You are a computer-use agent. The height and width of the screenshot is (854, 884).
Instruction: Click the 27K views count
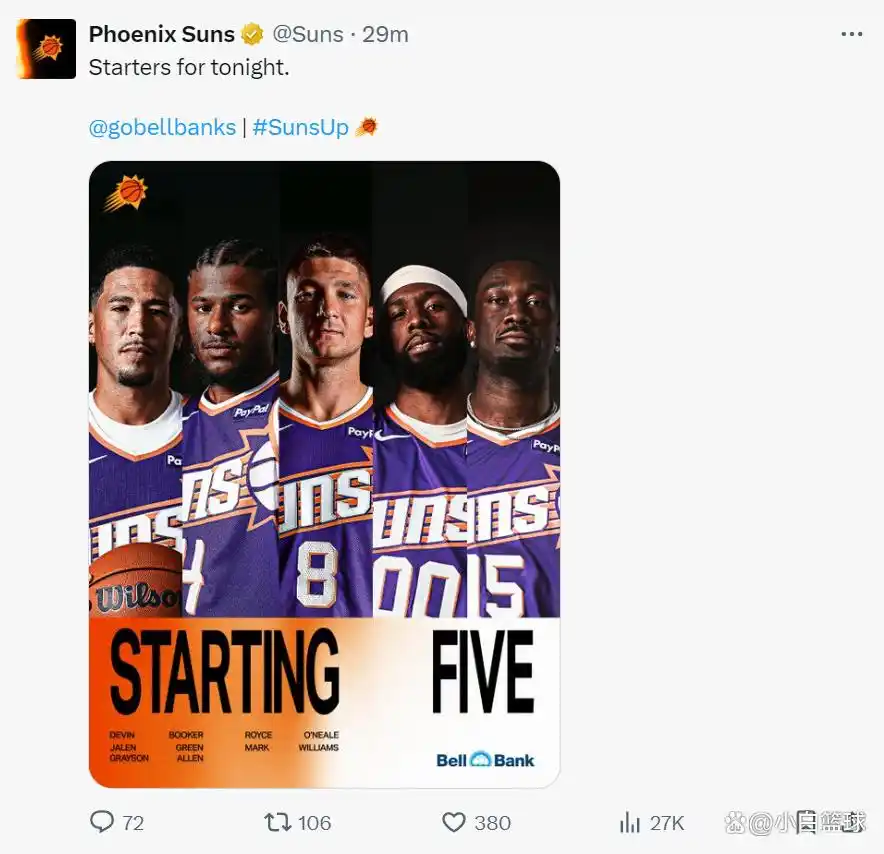[x=669, y=822]
